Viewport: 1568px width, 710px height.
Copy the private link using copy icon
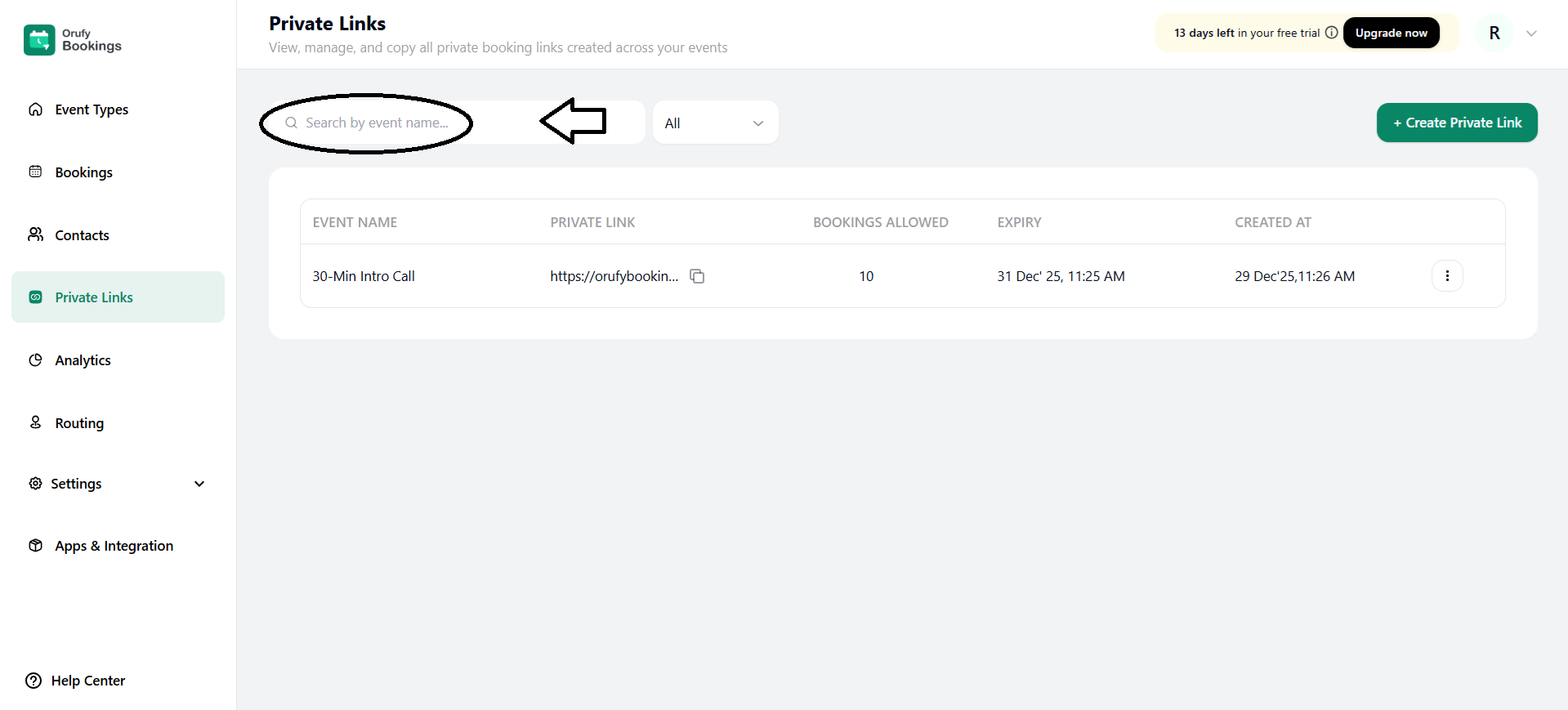pyautogui.click(x=697, y=276)
